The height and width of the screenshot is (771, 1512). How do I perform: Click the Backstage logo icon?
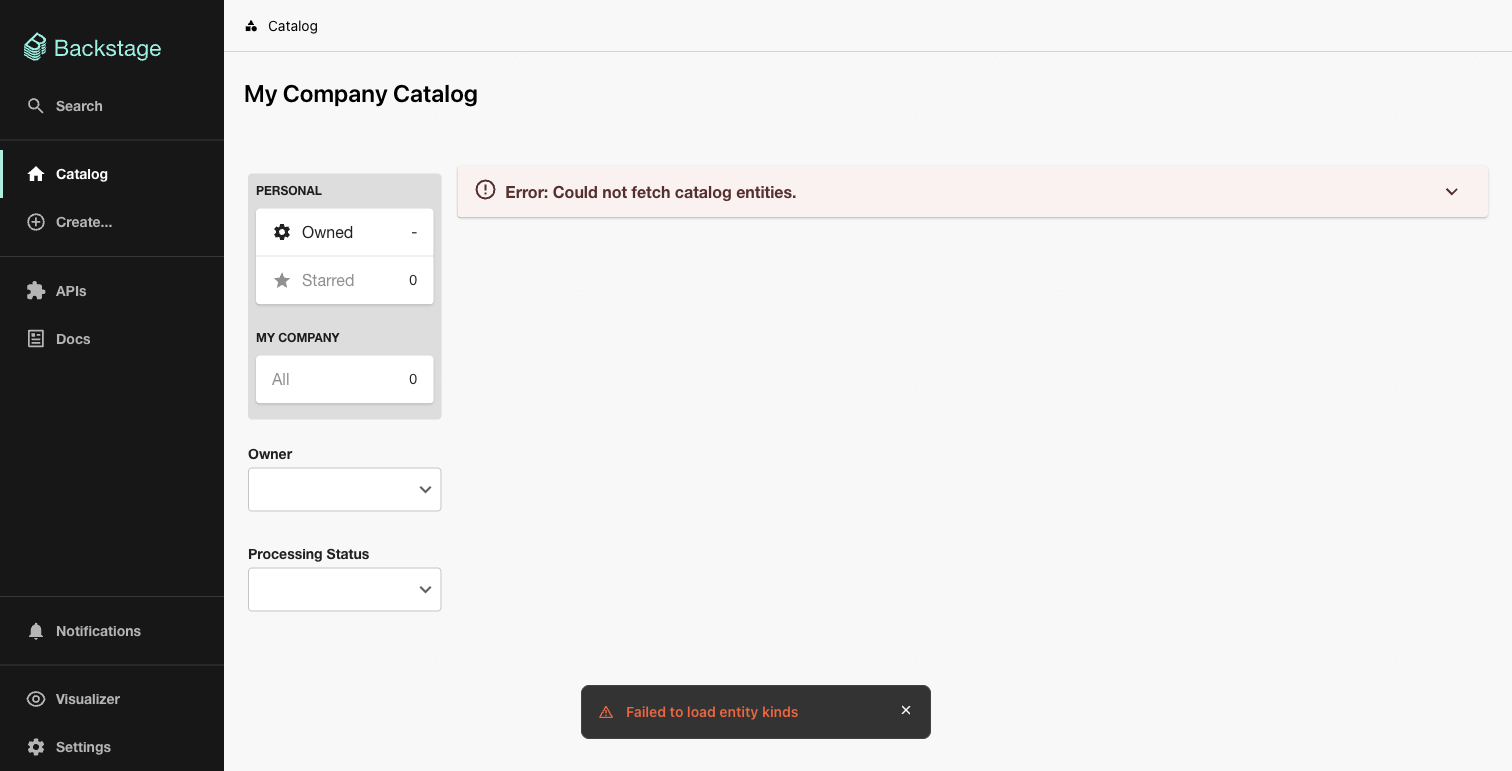pos(34,46)
